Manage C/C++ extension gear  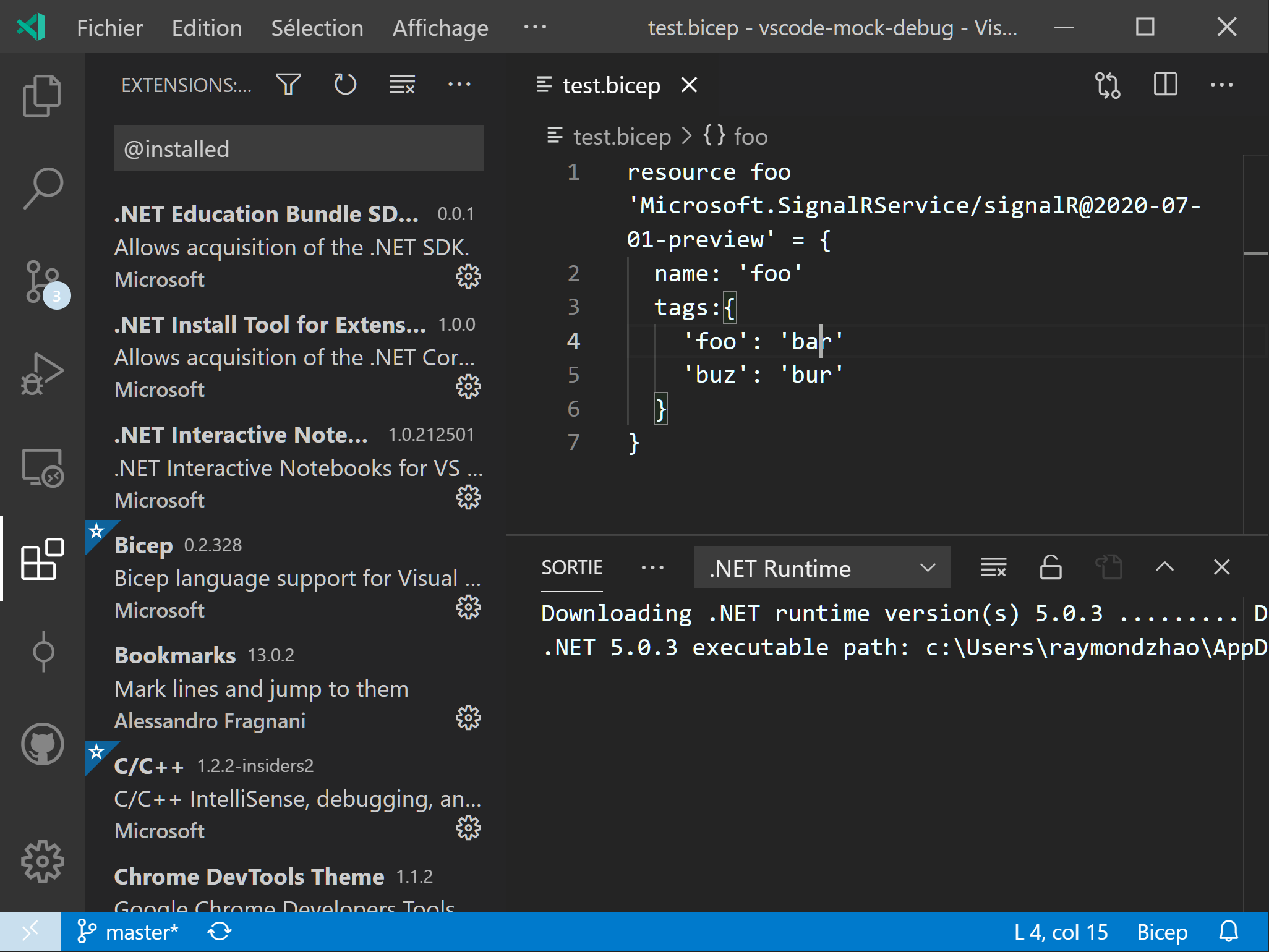tap(468, 828)
